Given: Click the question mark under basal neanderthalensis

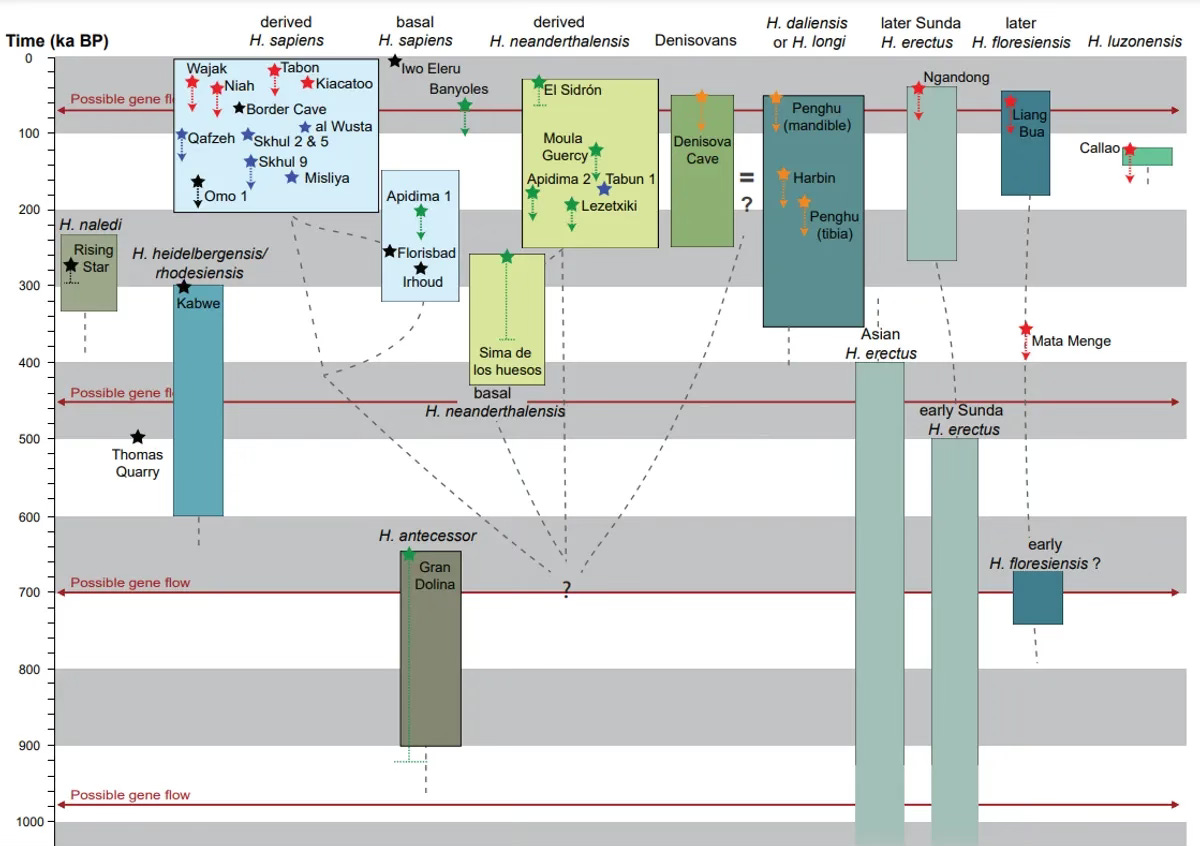Looking at the screenshot, I should 566,588.
